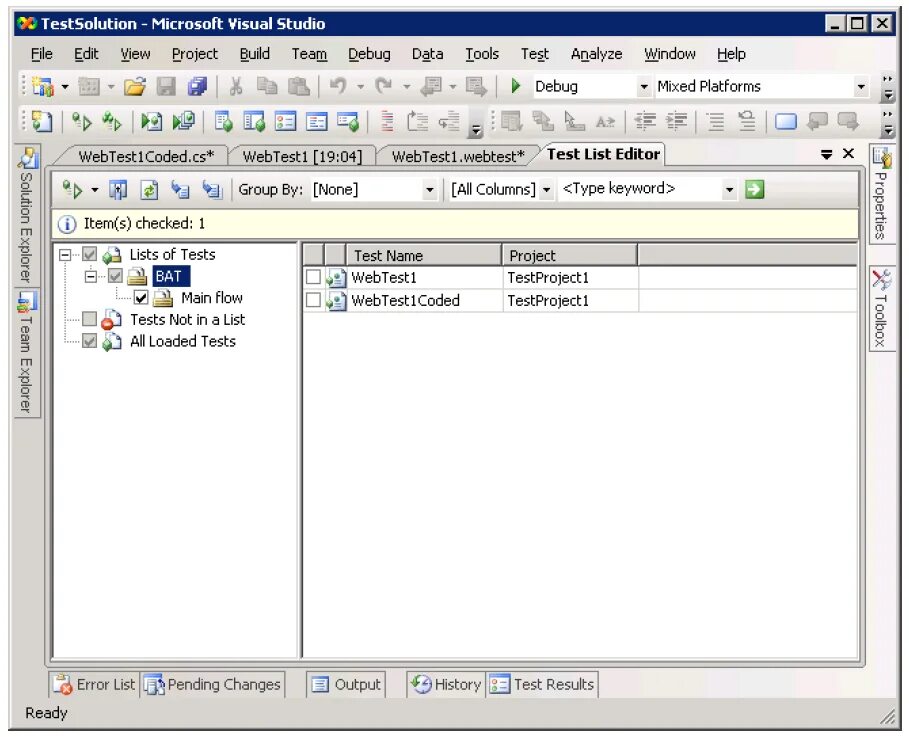Select the Main flow tree item
This screenshot has width=909, height=737.
212,298
